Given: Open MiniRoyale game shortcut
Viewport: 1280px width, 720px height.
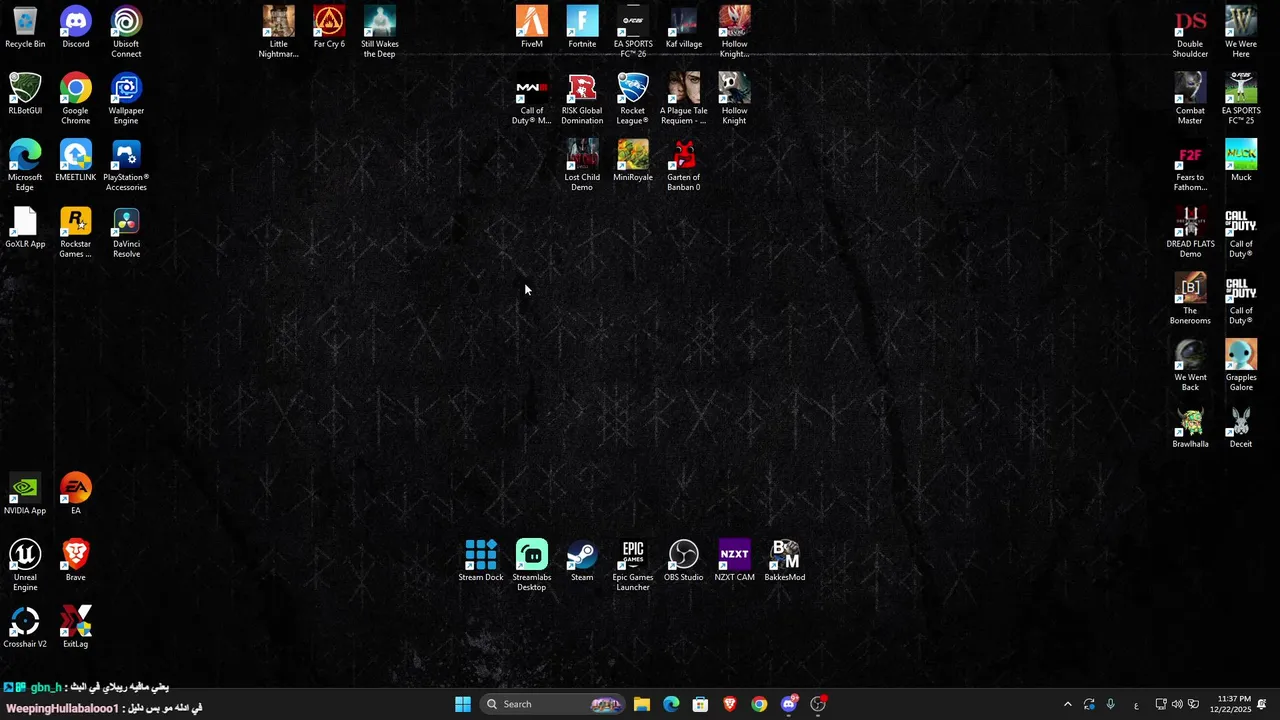Looking at the screenshot, I should 633,161.
